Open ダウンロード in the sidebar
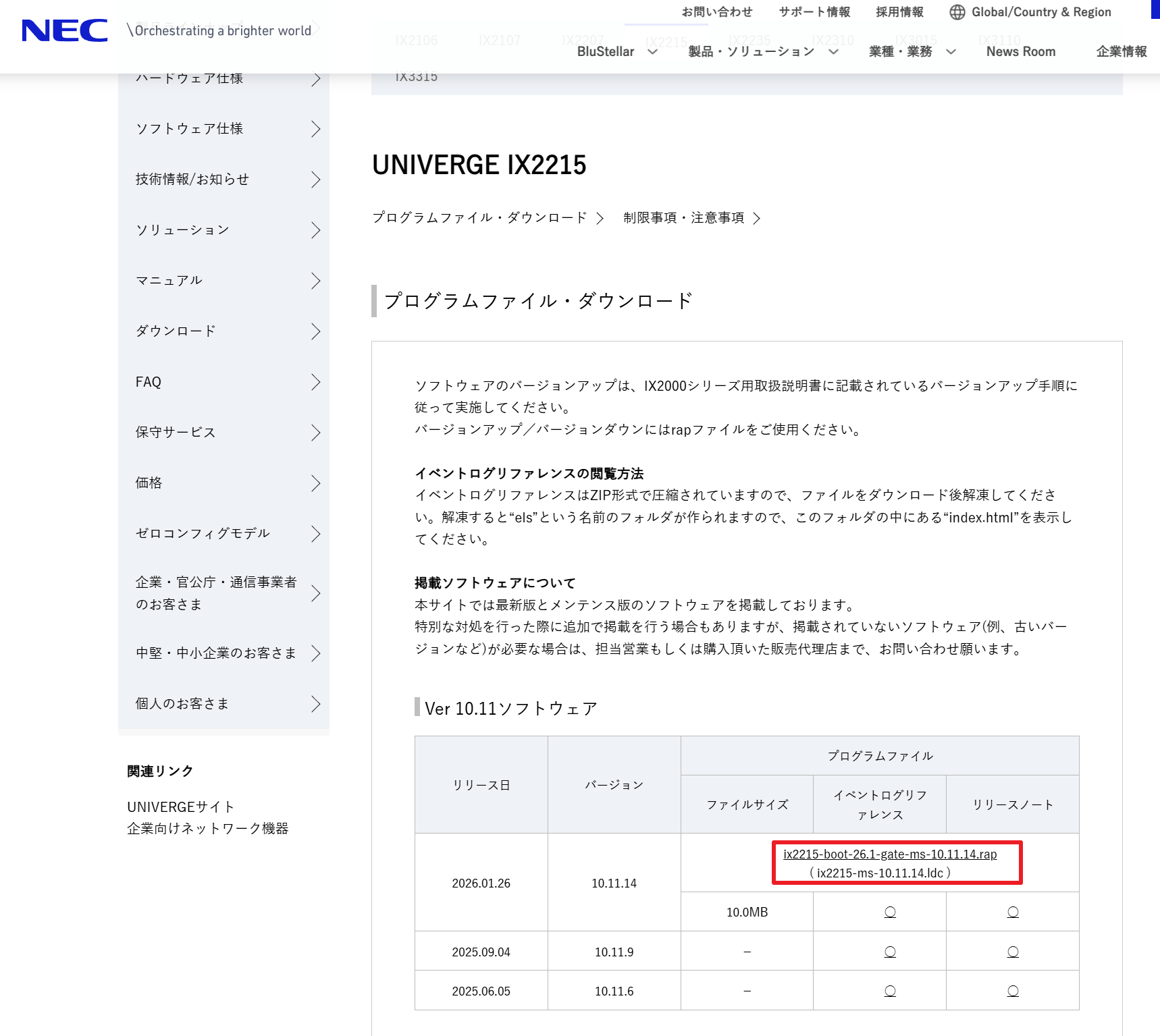Image resolution: width=1160 pixels, height=1036 pixels. pyautogui.click(x=223, y=331)
